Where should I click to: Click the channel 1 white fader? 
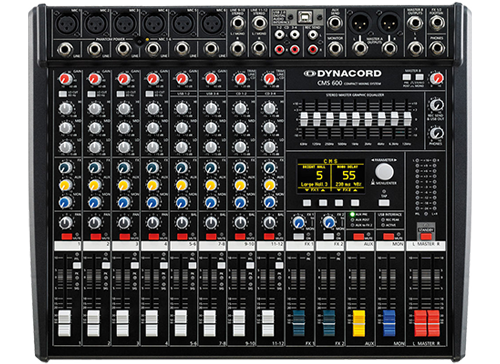click(65, 323)
